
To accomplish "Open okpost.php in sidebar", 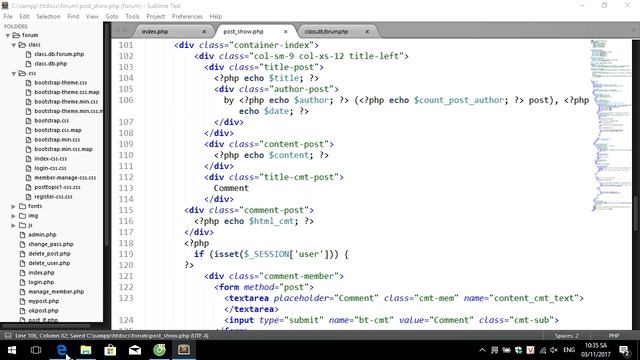I will click(43, 311).
